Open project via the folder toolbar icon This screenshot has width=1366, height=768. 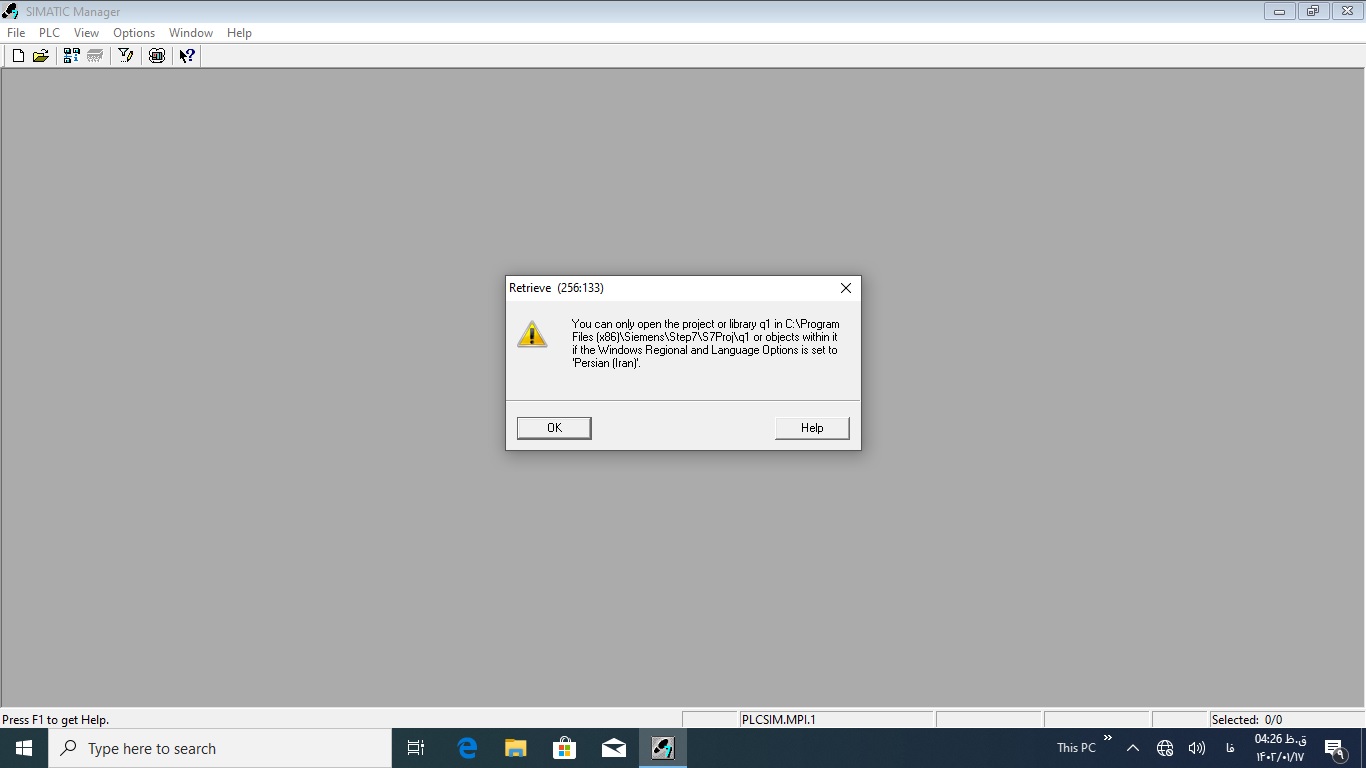pos(41,56)
